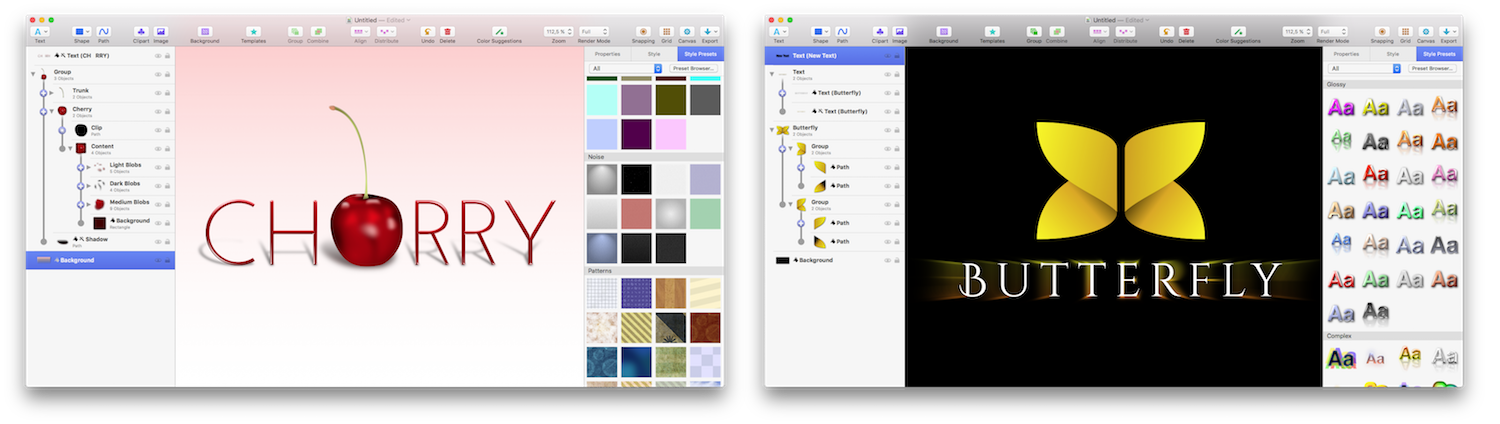Viewport: 1500px width, 424px height.
Task: Choose Path tool in Butterfly window
Action: click(843, 32)
